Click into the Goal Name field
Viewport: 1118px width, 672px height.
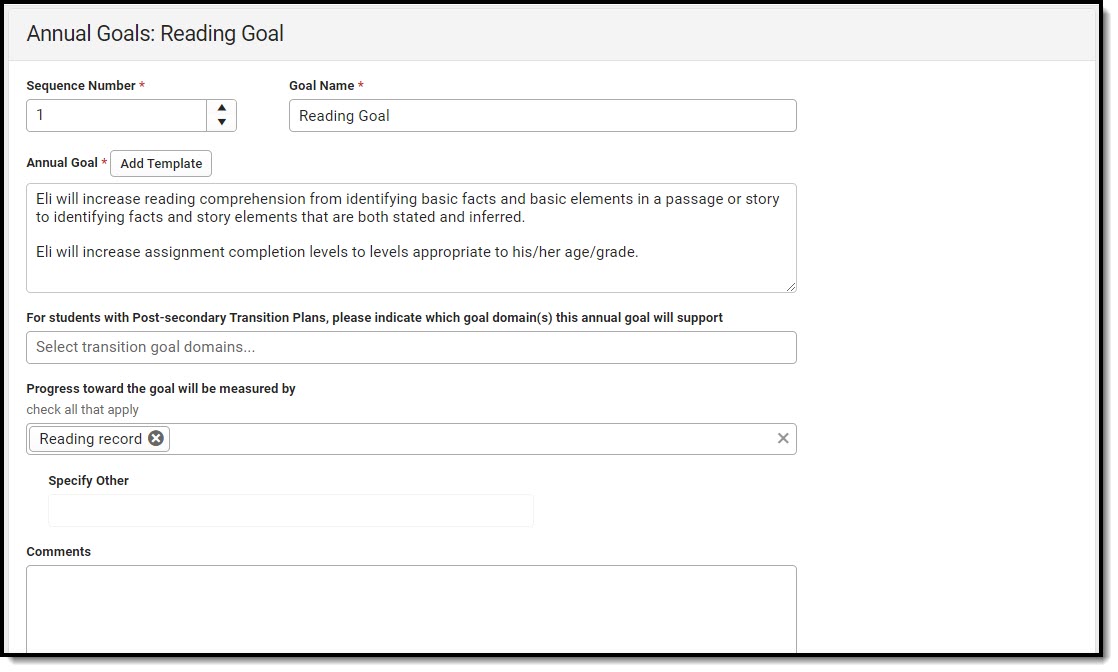[542, 115]
